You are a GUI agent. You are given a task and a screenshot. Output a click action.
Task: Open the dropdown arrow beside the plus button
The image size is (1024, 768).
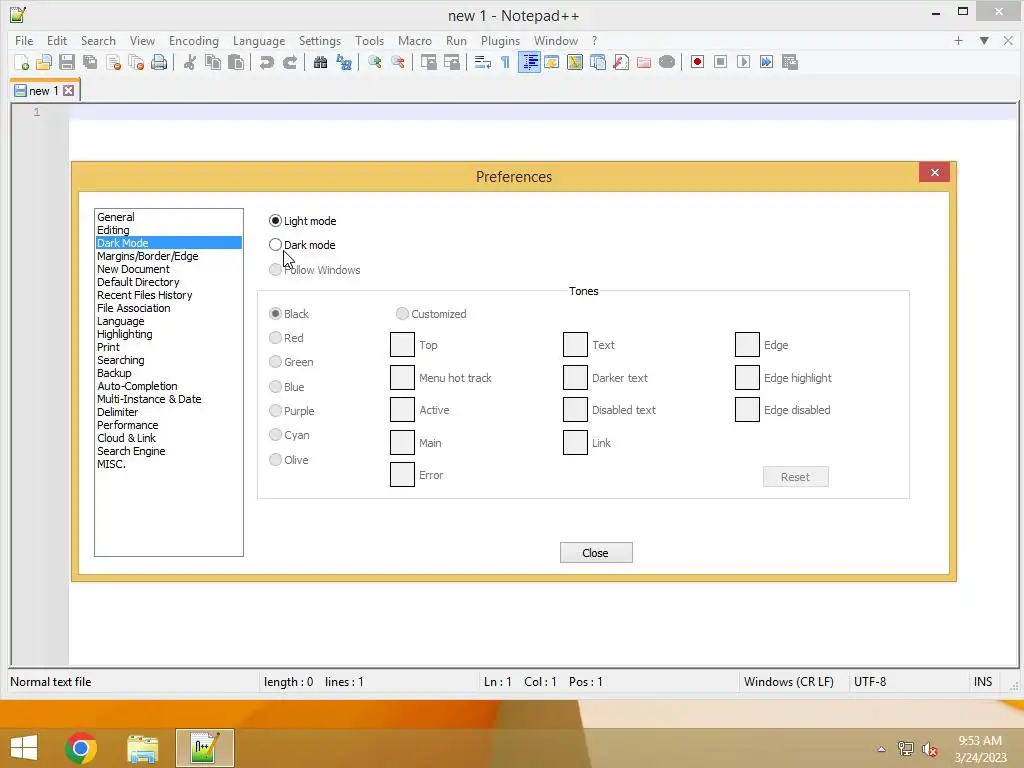pyautogui.click(x=984, y=40)
